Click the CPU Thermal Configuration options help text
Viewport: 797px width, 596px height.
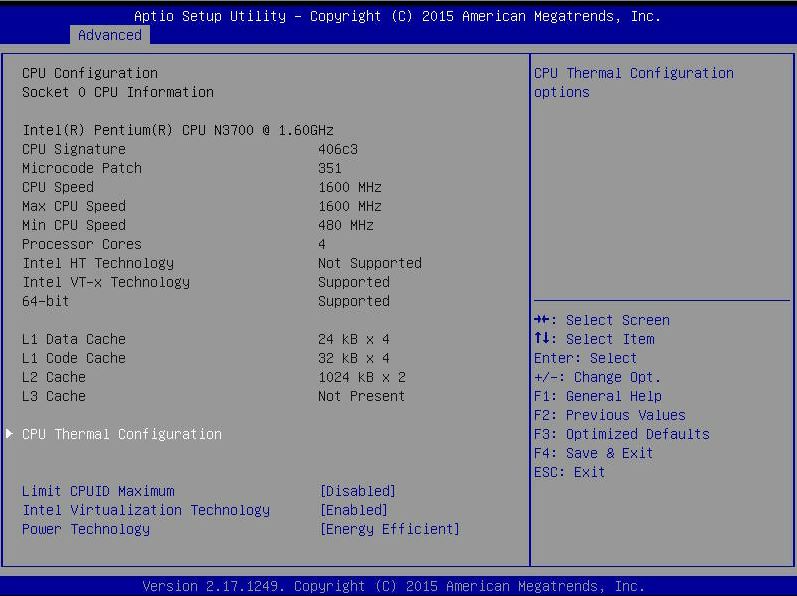634,82
